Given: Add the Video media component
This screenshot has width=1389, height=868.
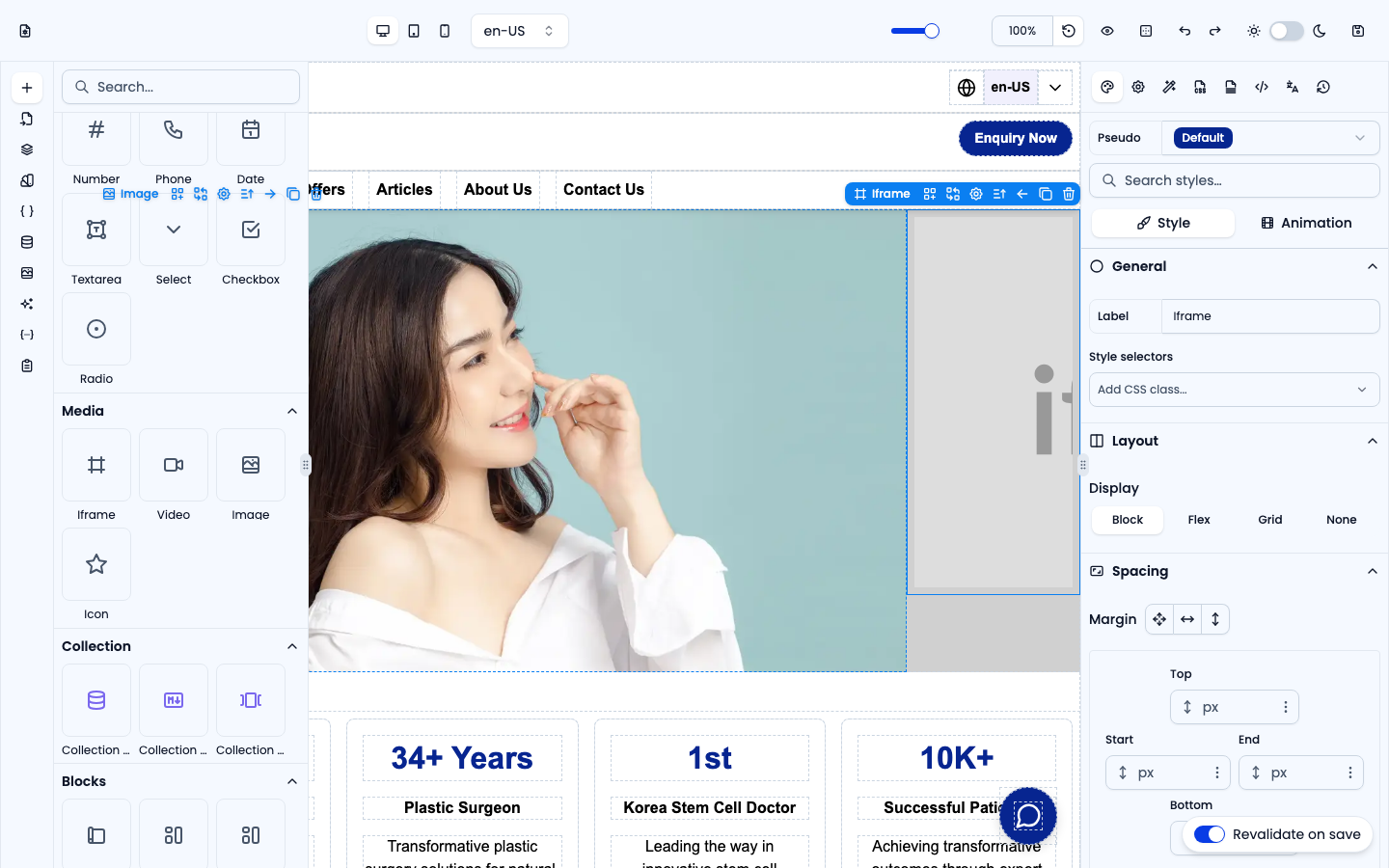Looking at the screenshot, I should 174,465.
